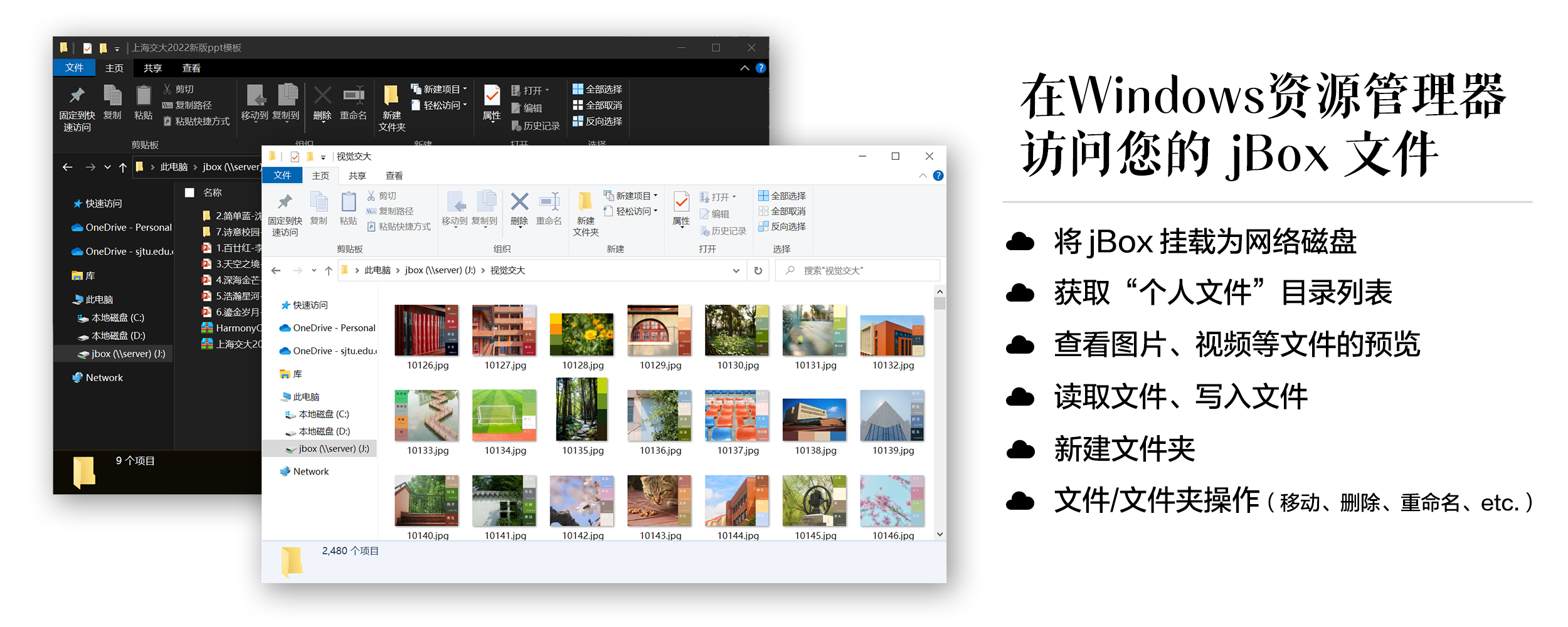Select 本地磁盘 (C:) in front window sidebar
This screenshot has height=627, width=1568.
tap(317, 414)
